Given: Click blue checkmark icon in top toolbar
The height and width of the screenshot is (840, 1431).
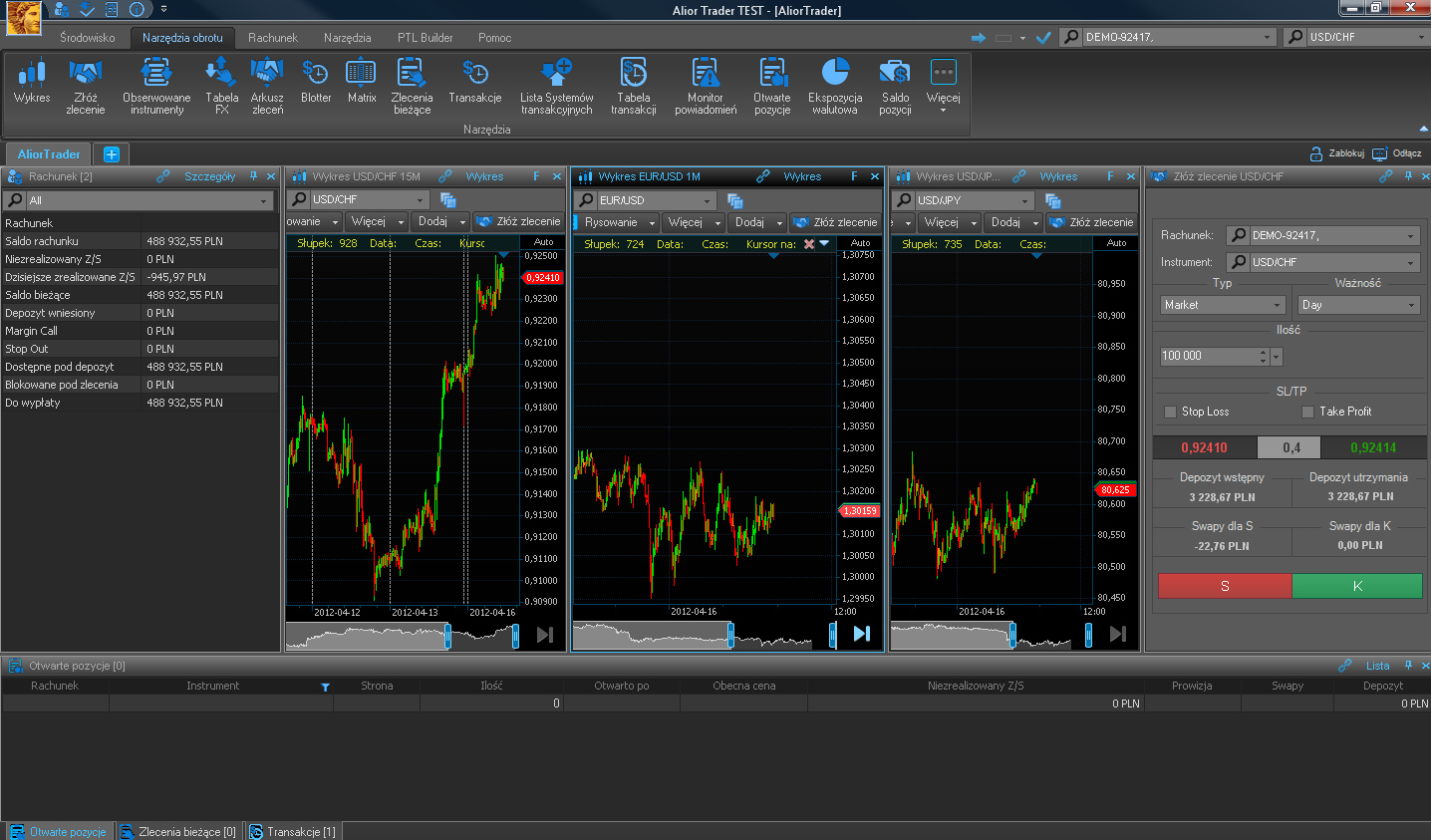Looking at the screenshot, I should pos(1043,38).
